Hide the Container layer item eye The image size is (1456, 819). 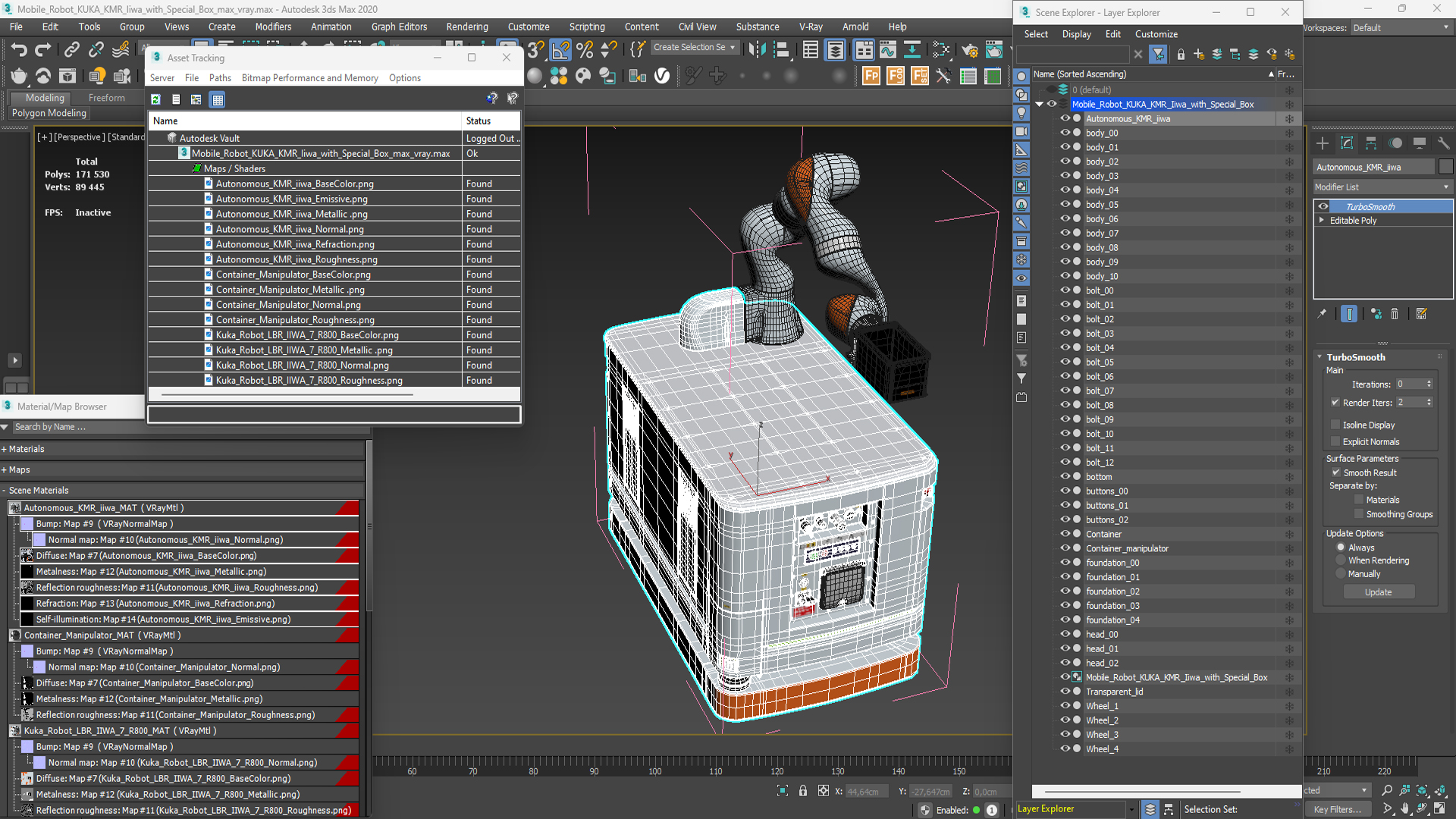pos(1065,534)
